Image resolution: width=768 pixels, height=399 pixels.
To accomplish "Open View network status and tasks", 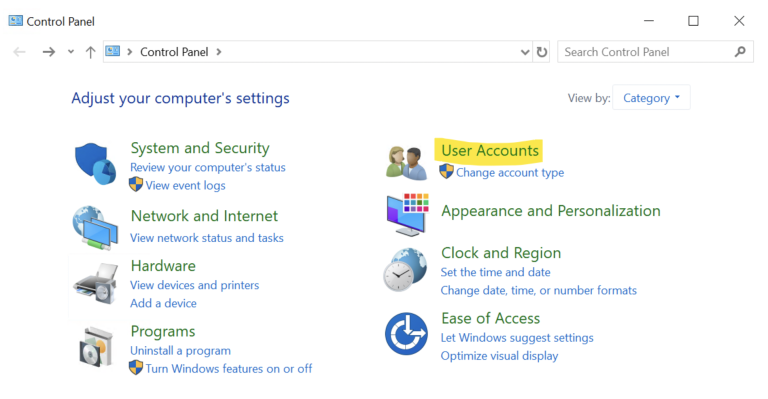I will point(207,238).
